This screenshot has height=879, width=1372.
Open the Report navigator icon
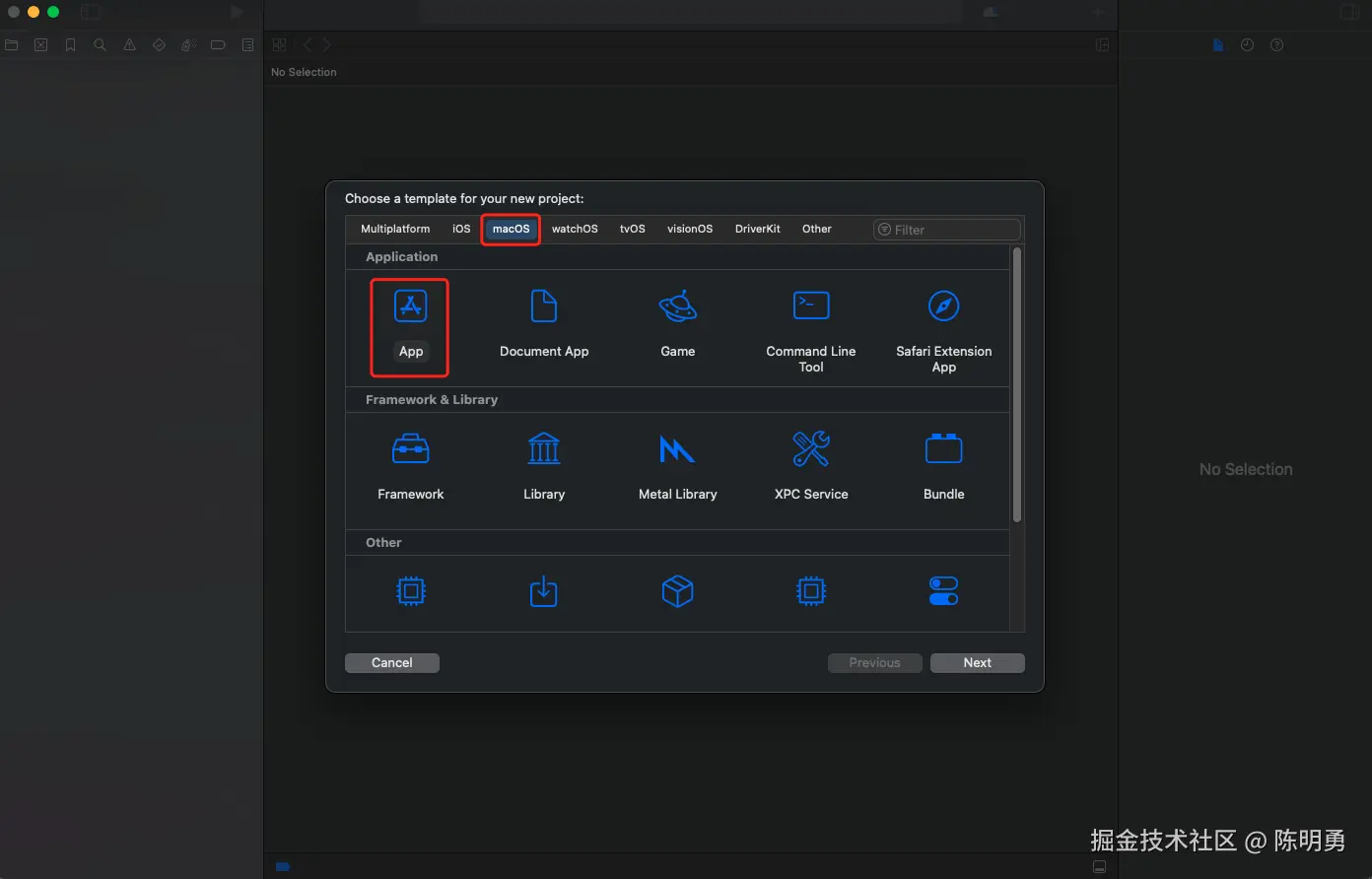(247, 45)
